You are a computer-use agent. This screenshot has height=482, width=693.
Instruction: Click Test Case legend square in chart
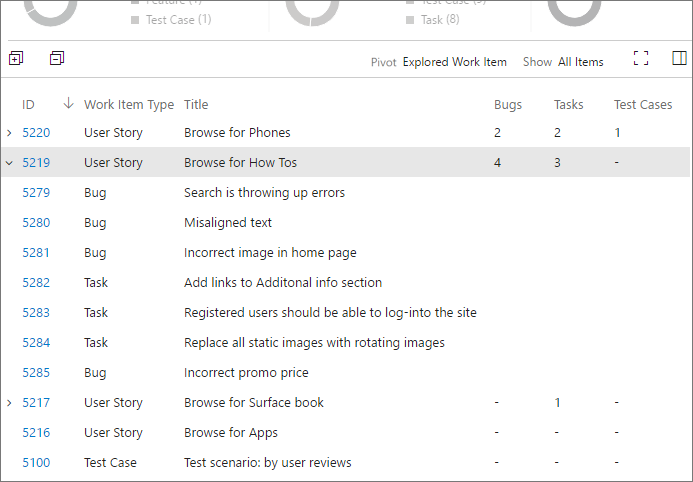click(135, 20)
